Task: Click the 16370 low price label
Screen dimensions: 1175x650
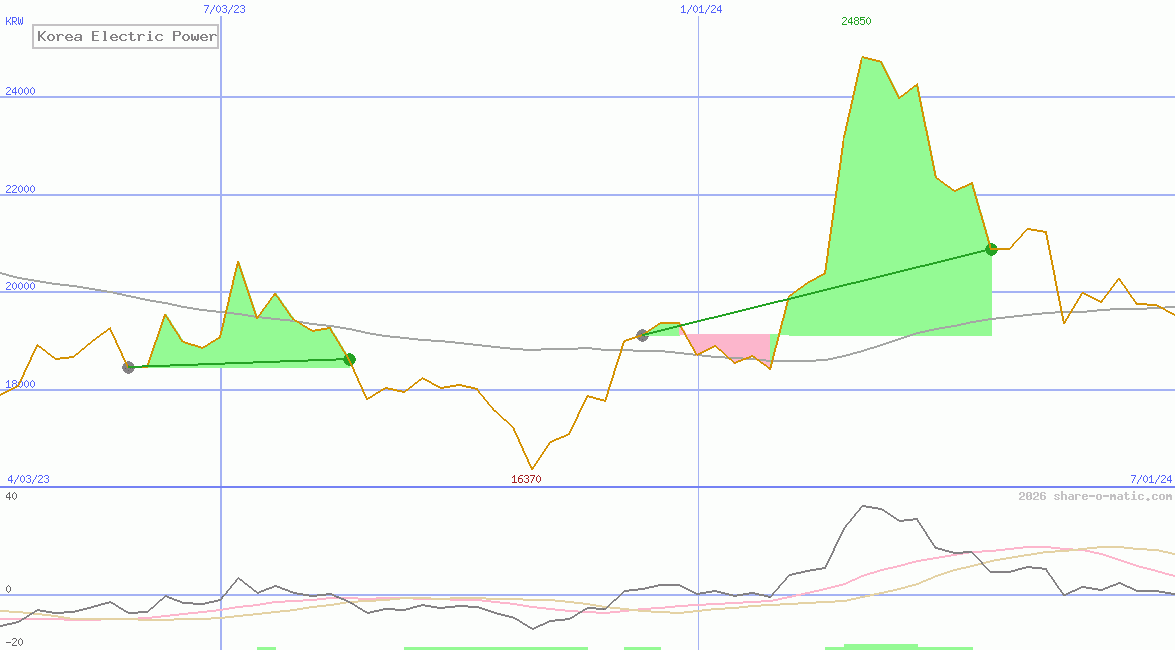Action: pos(526,479)
